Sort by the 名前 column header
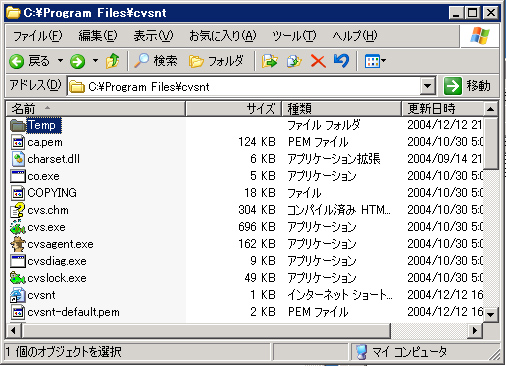 [x=96, y=109]
